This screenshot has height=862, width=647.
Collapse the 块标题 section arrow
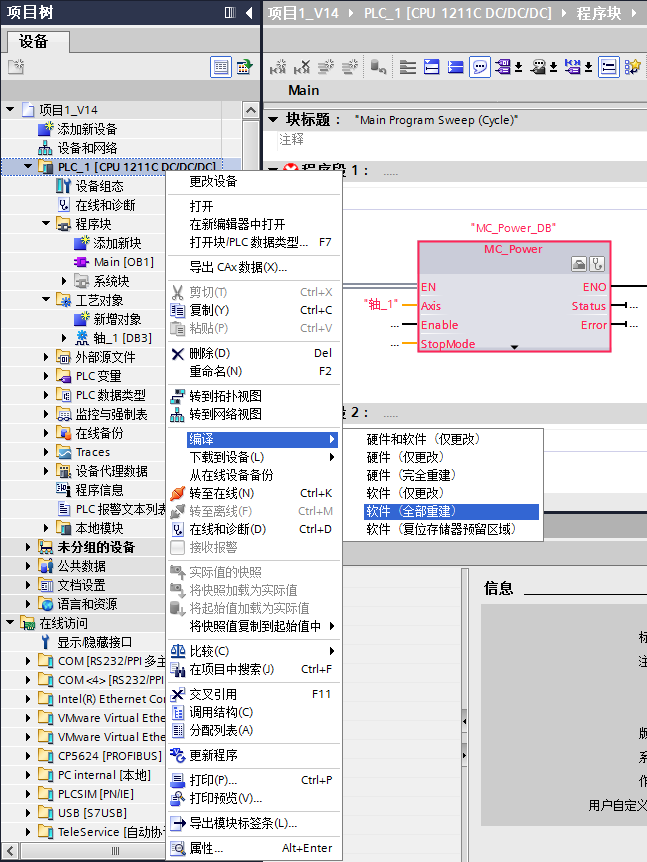[273, 119]
